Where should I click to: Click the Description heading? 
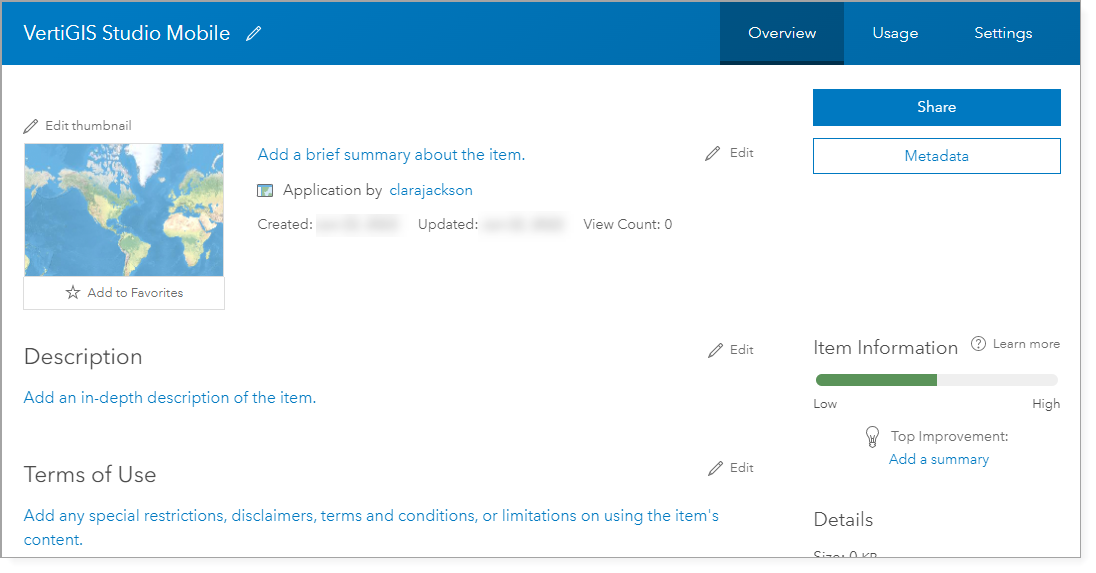click(83, 357)
